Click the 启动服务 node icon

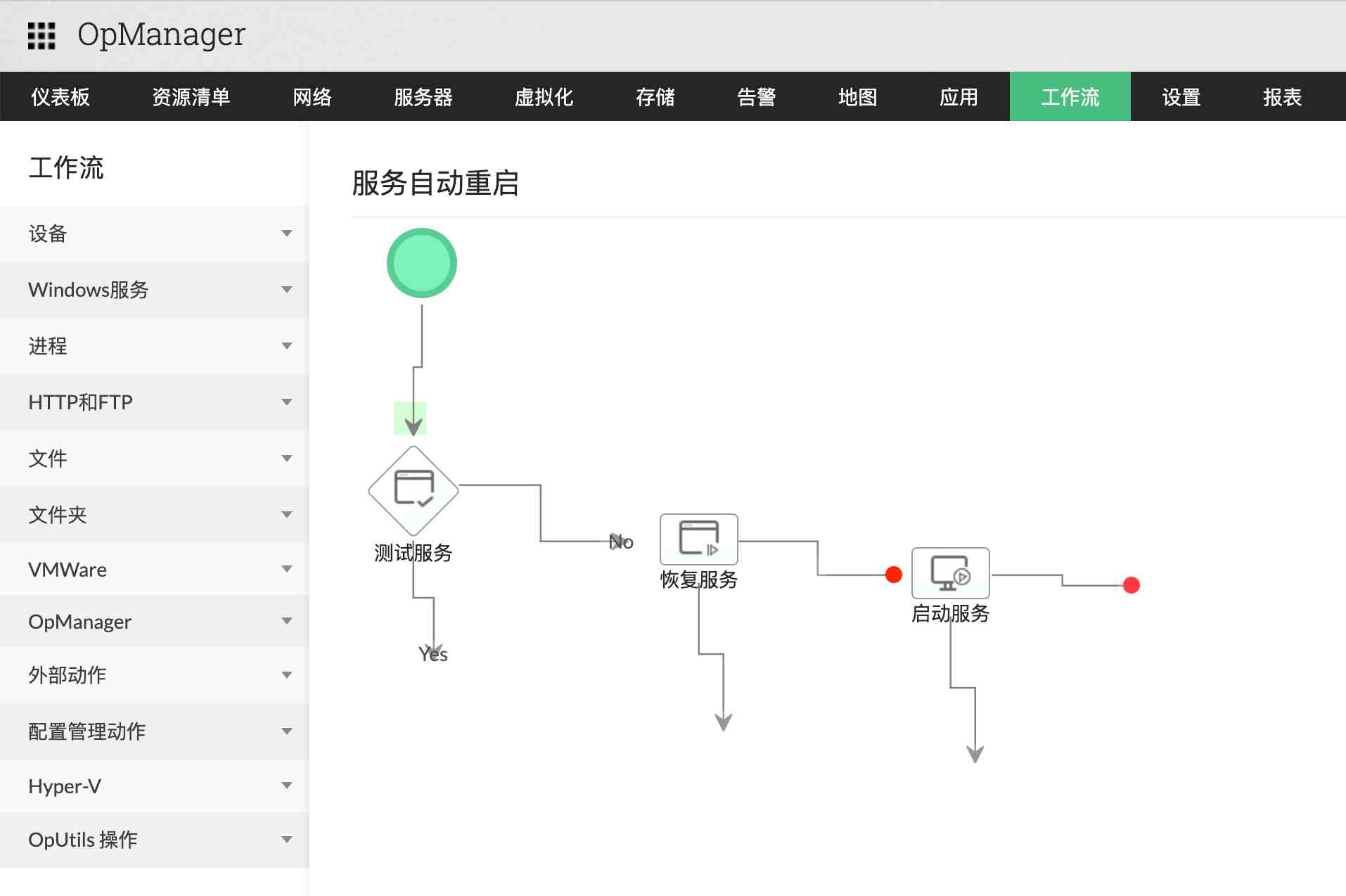(x=949, y=572)
